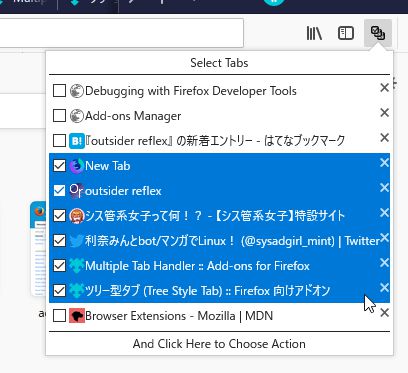
Task: Close the New Tab row
Action: 384,163
